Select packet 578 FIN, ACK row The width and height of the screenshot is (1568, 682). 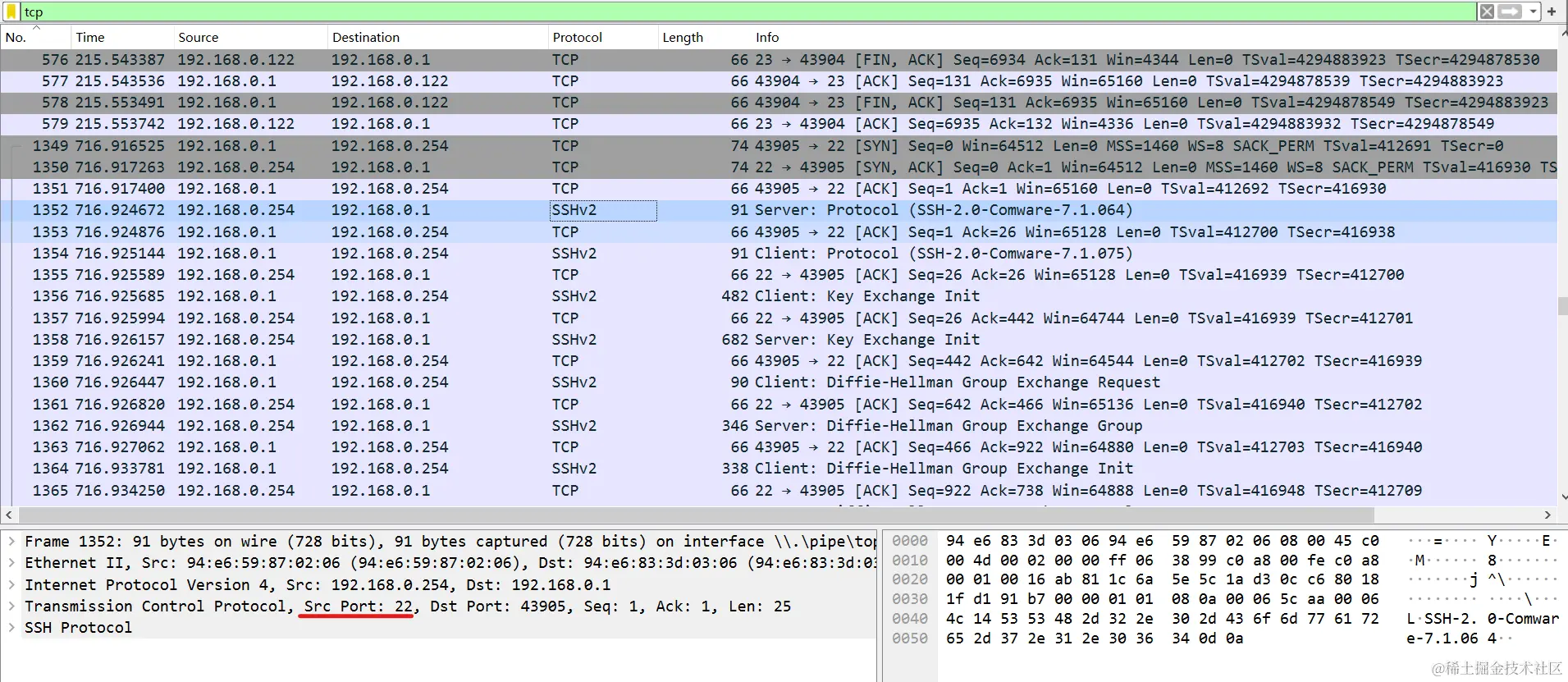click(779, 103)
